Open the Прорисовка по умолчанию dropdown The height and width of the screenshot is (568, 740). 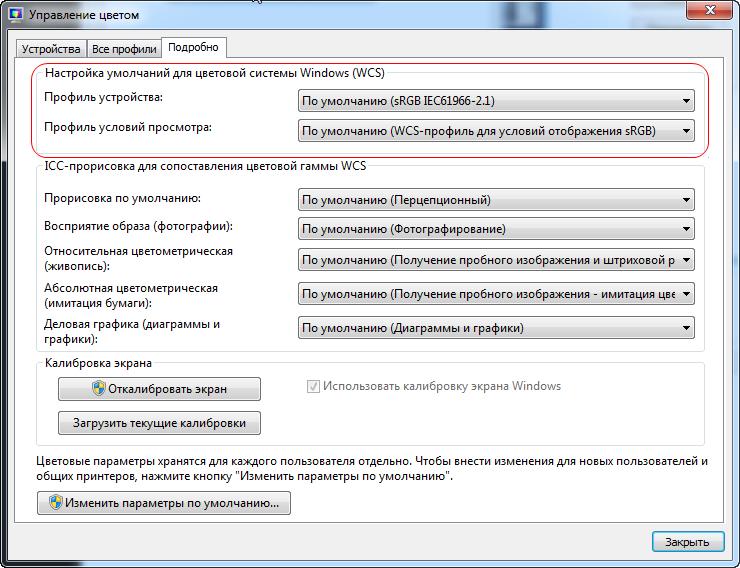click(x=496, y=200)
